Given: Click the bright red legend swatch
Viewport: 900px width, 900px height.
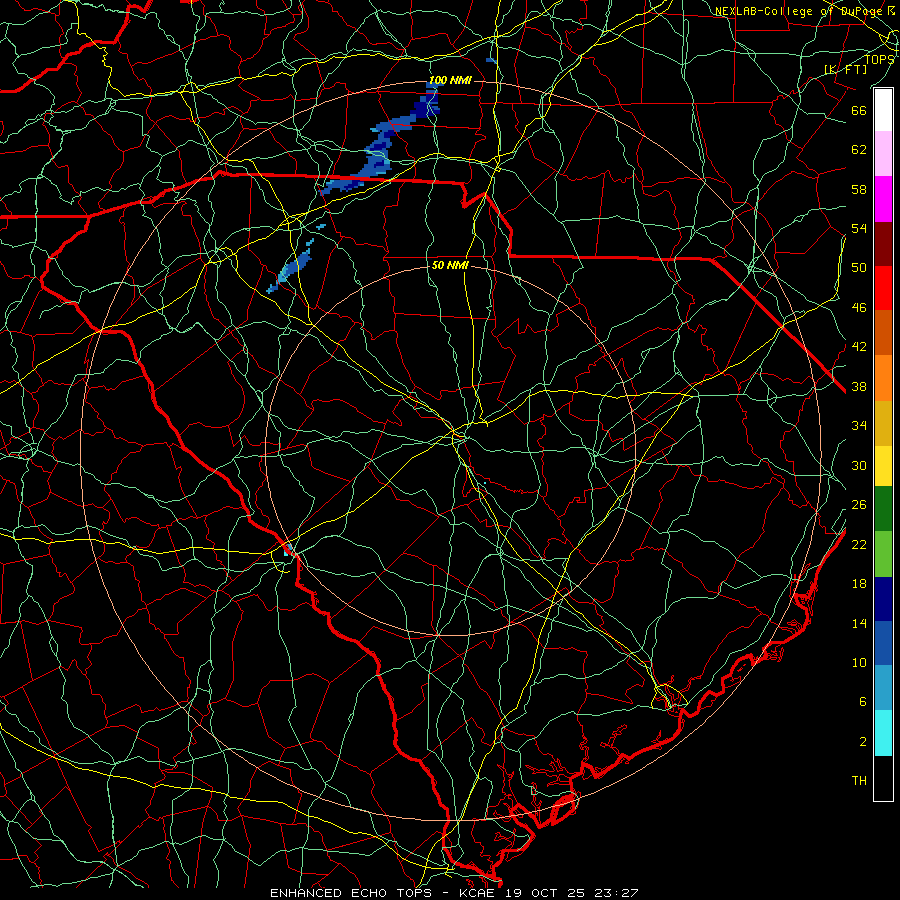Looking at the screenshot, I should (883, 288).
